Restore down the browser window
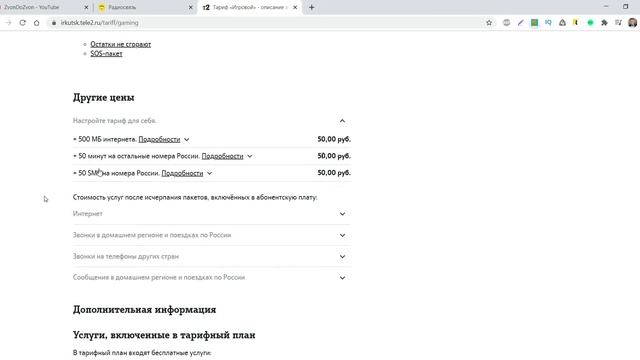Viewport: 640px width, 360px height. 626,7
